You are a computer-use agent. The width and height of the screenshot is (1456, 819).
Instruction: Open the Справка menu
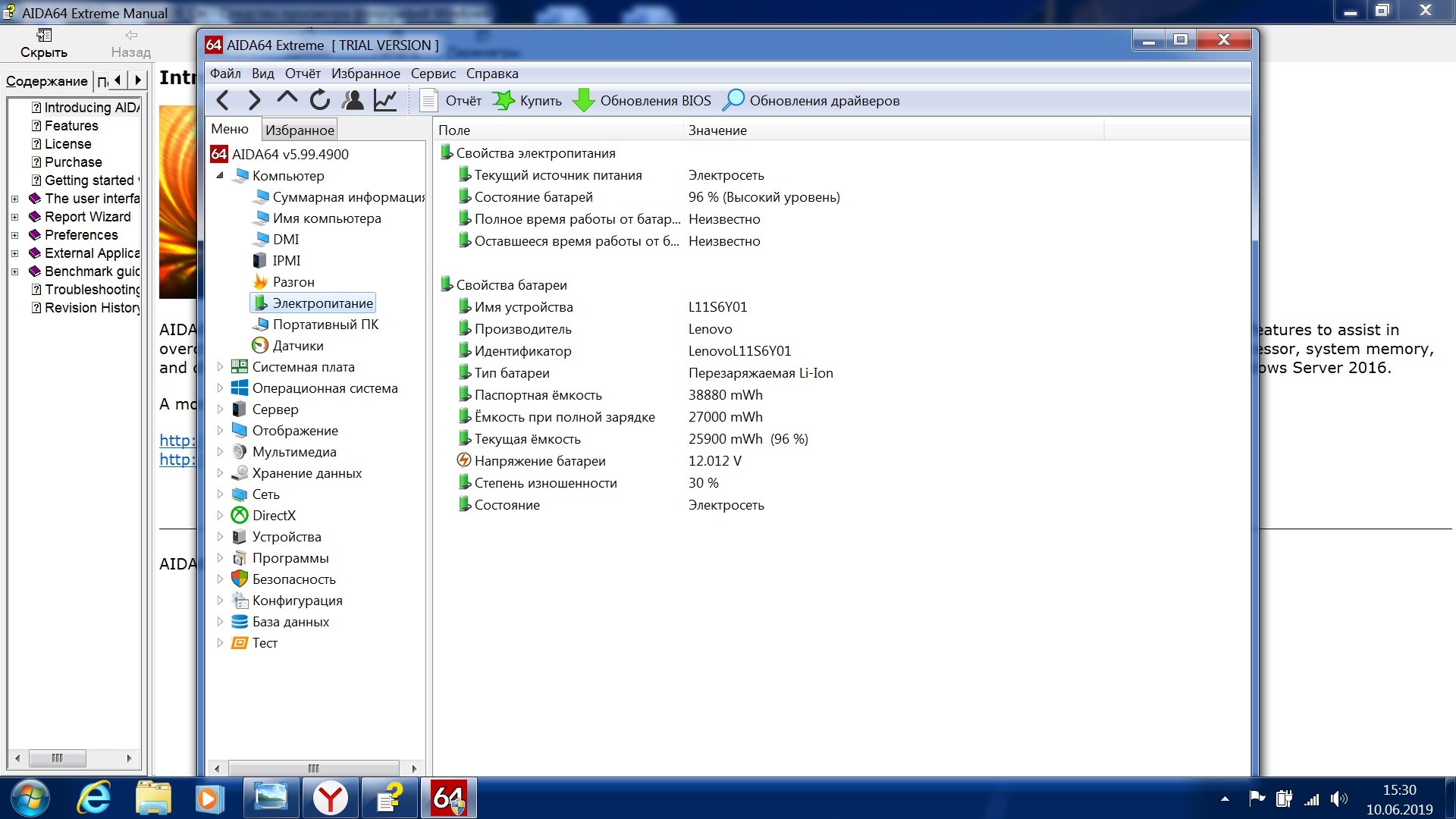492,74
